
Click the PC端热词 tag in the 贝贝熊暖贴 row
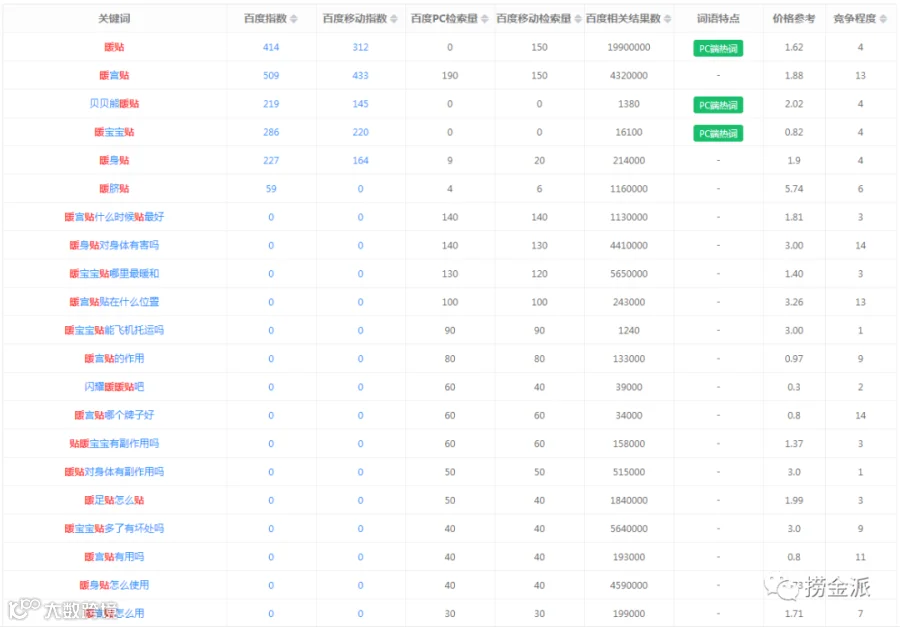tap(718, 105)
